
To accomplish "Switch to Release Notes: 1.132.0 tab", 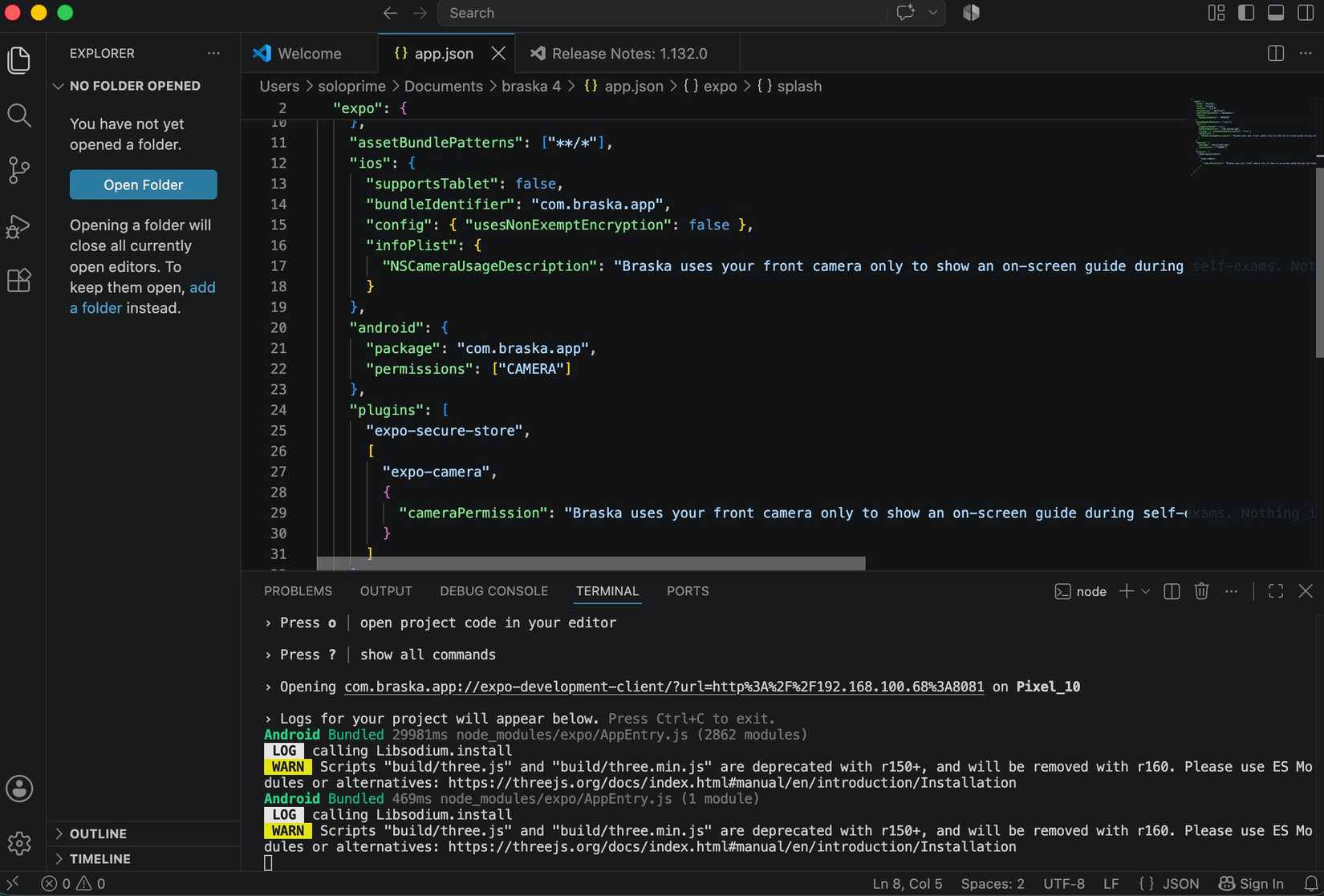I will tap(627, 53).
